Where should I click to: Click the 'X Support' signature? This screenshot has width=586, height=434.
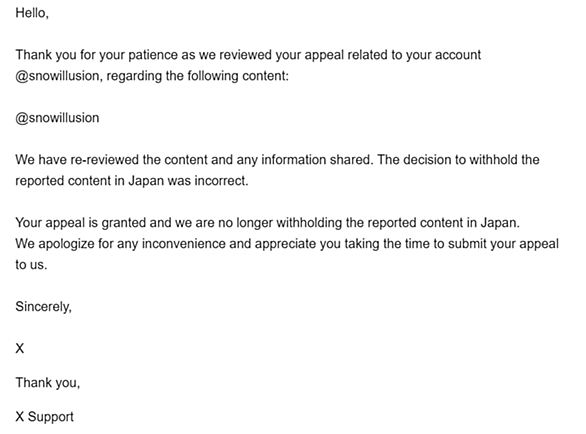[44, 416]
